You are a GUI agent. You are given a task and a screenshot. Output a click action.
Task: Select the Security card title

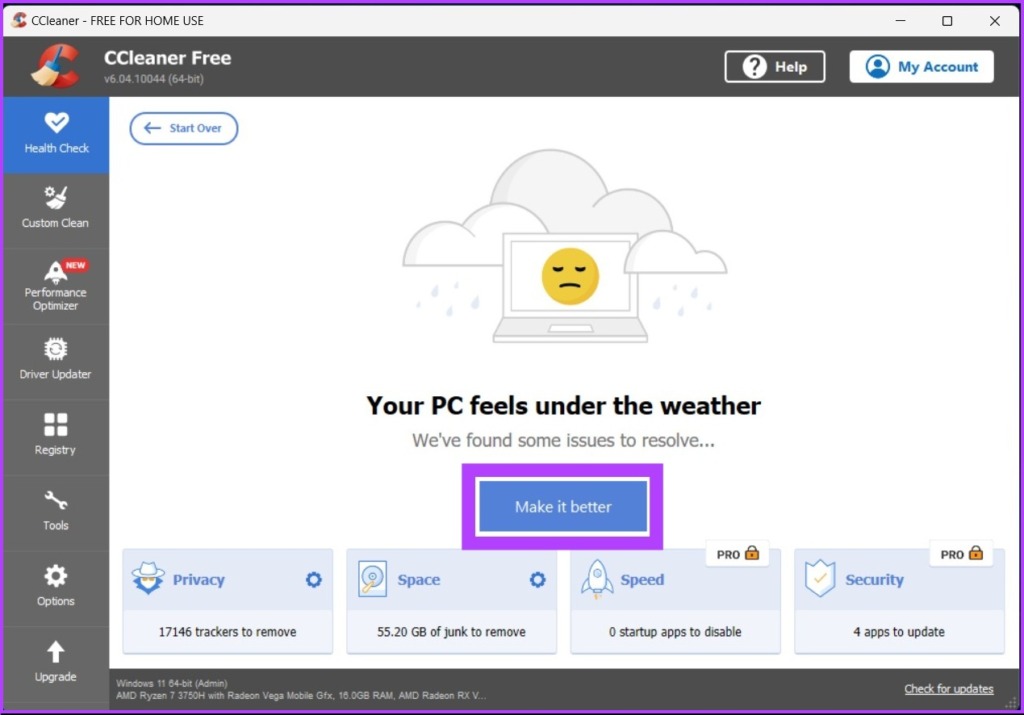874,580
